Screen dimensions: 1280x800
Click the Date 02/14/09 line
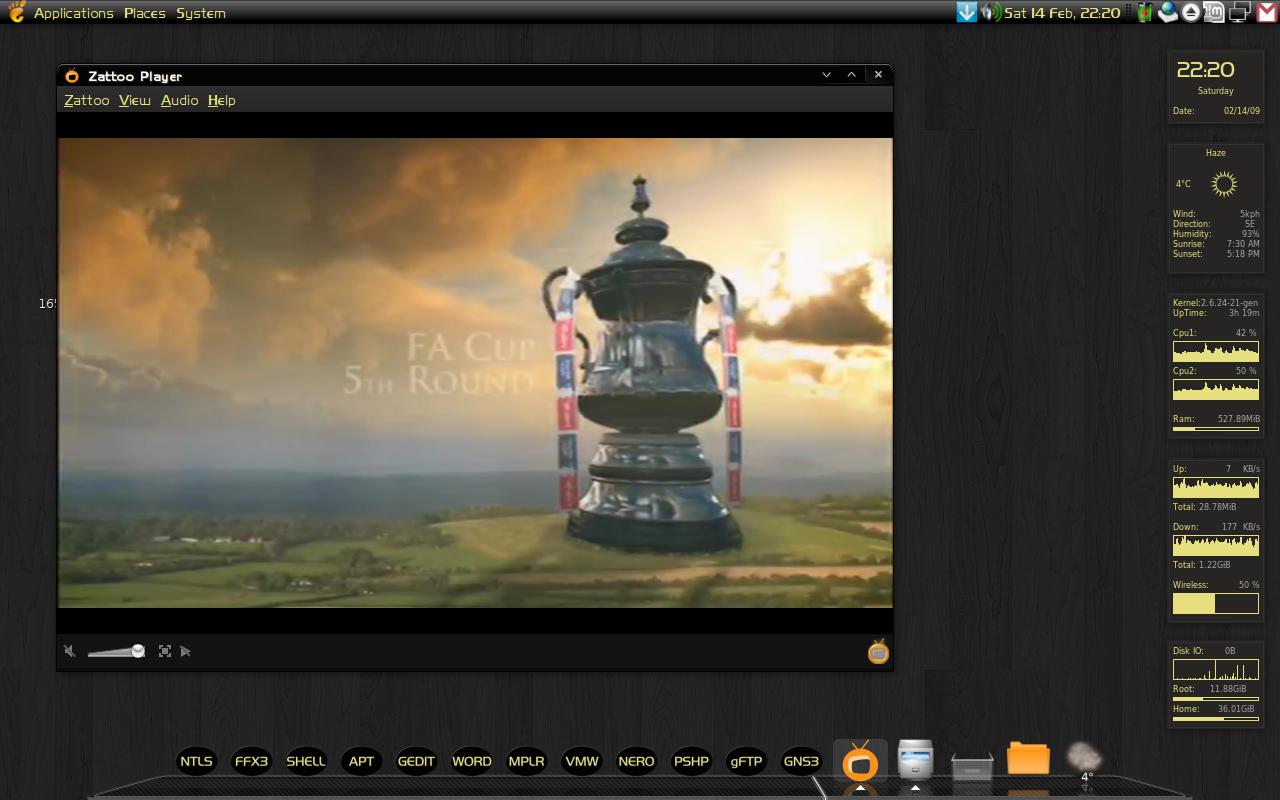click(x=1216, y=111)
